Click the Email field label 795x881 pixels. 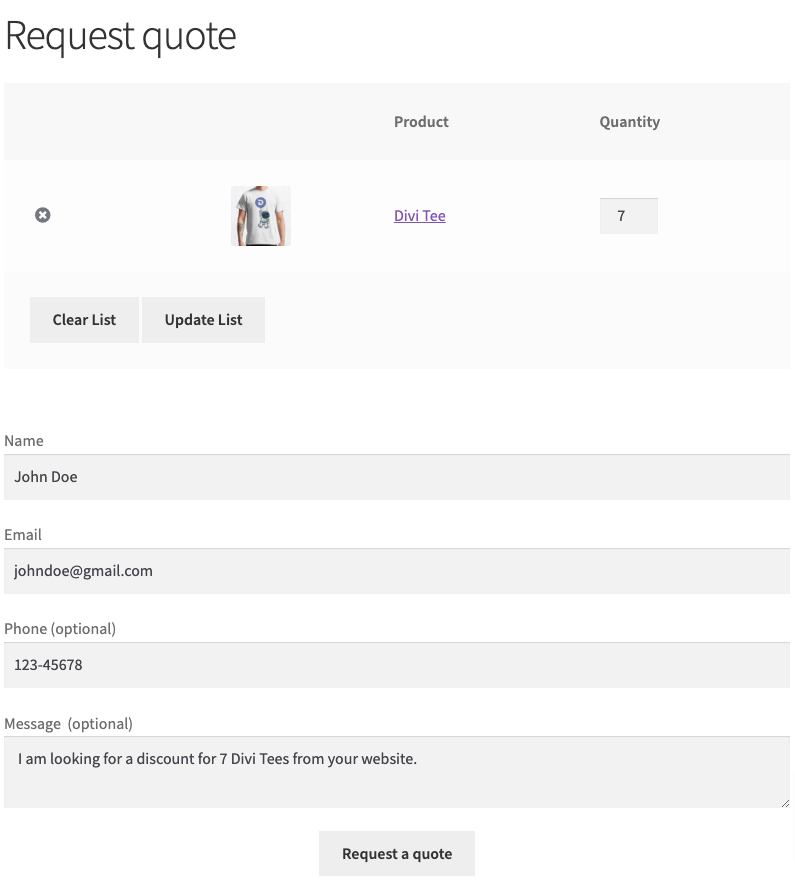pos(22,534)
